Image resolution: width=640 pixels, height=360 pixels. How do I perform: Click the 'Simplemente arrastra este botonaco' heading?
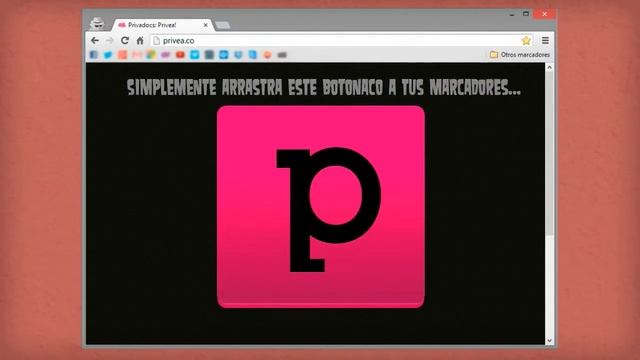(324, 87)
